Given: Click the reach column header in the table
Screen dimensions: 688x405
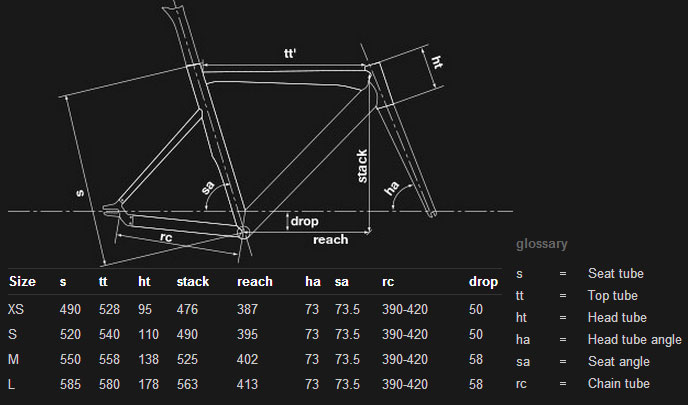Looking at the screenshot, I should pos(254,282).
